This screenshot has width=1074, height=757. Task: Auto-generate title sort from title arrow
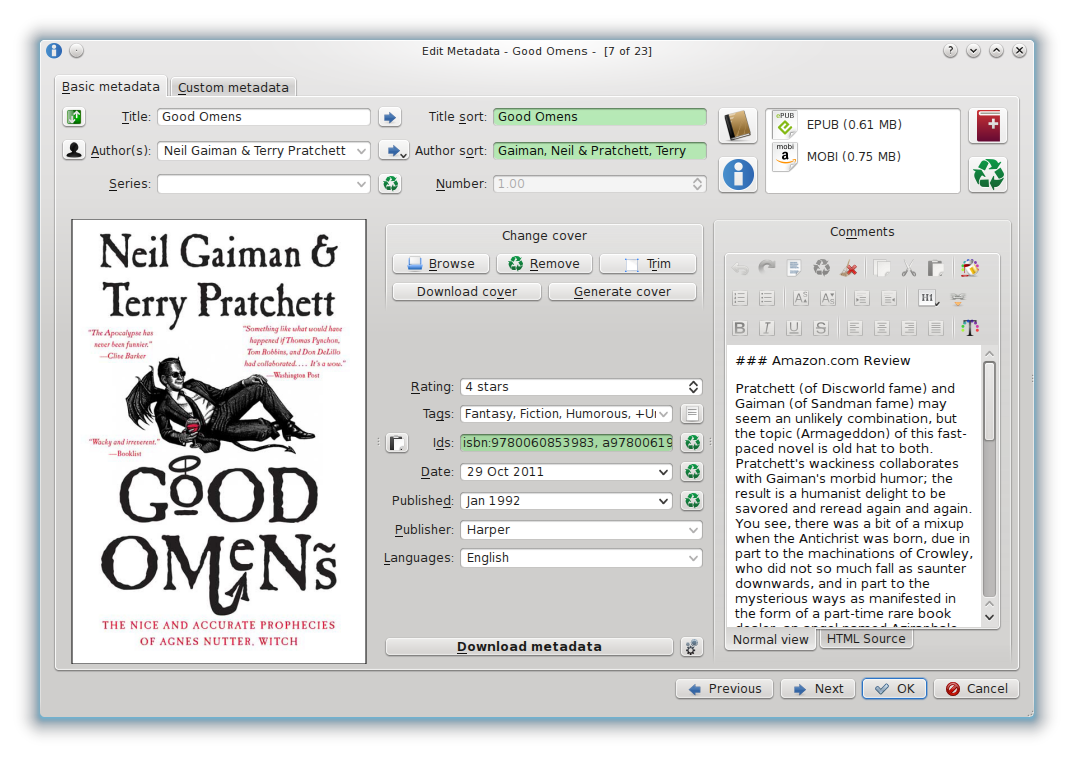pos(390,117)
